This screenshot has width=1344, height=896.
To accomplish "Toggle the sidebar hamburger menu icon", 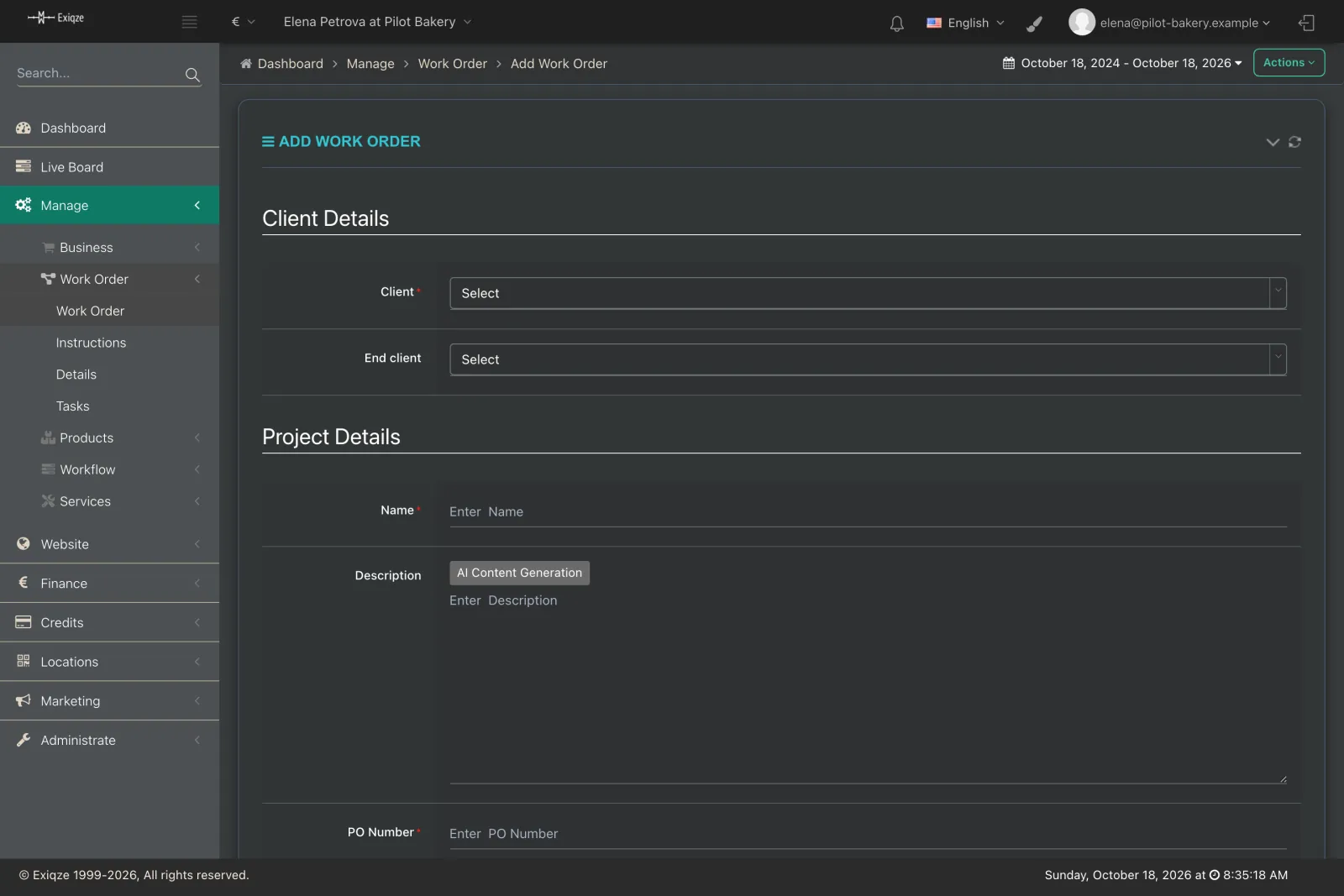I will pos(190,23).
